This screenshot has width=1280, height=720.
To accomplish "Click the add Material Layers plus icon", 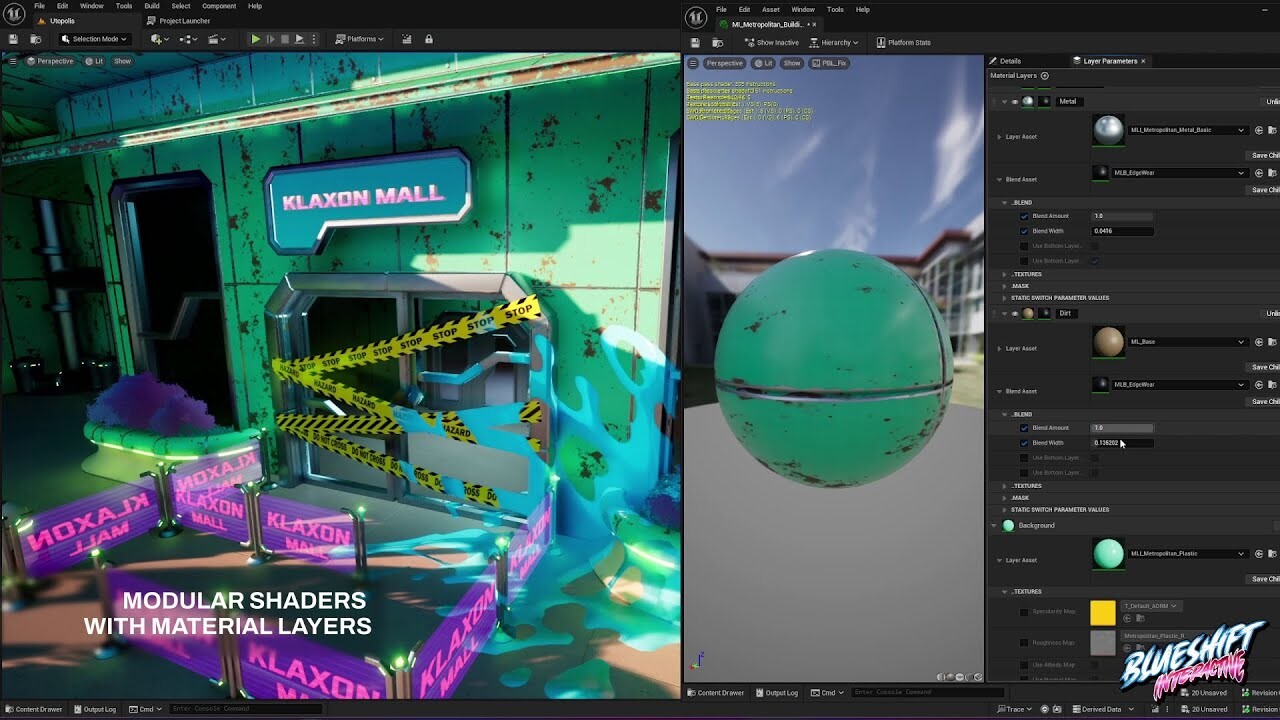I will click(x=1046, y=75).
